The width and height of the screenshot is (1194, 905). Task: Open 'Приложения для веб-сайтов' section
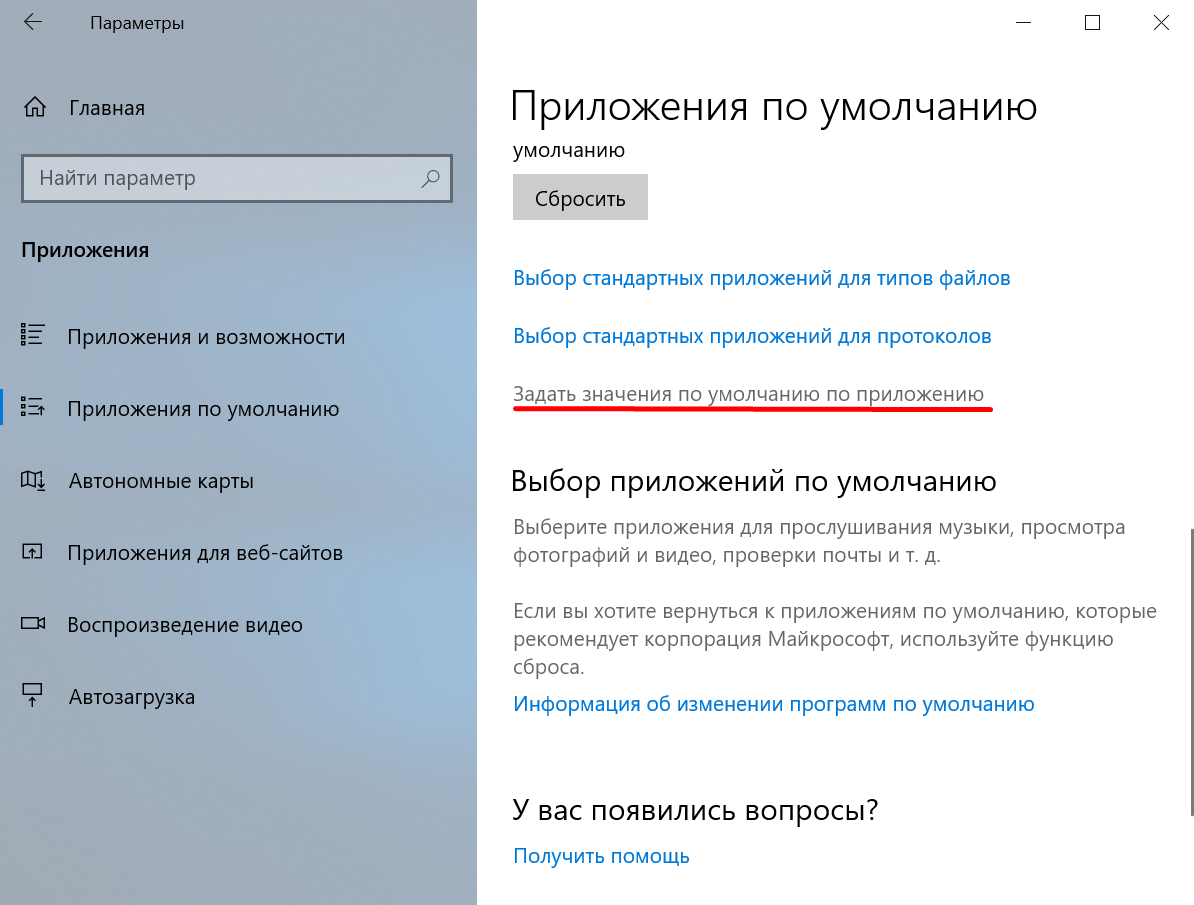coord(205,552)
